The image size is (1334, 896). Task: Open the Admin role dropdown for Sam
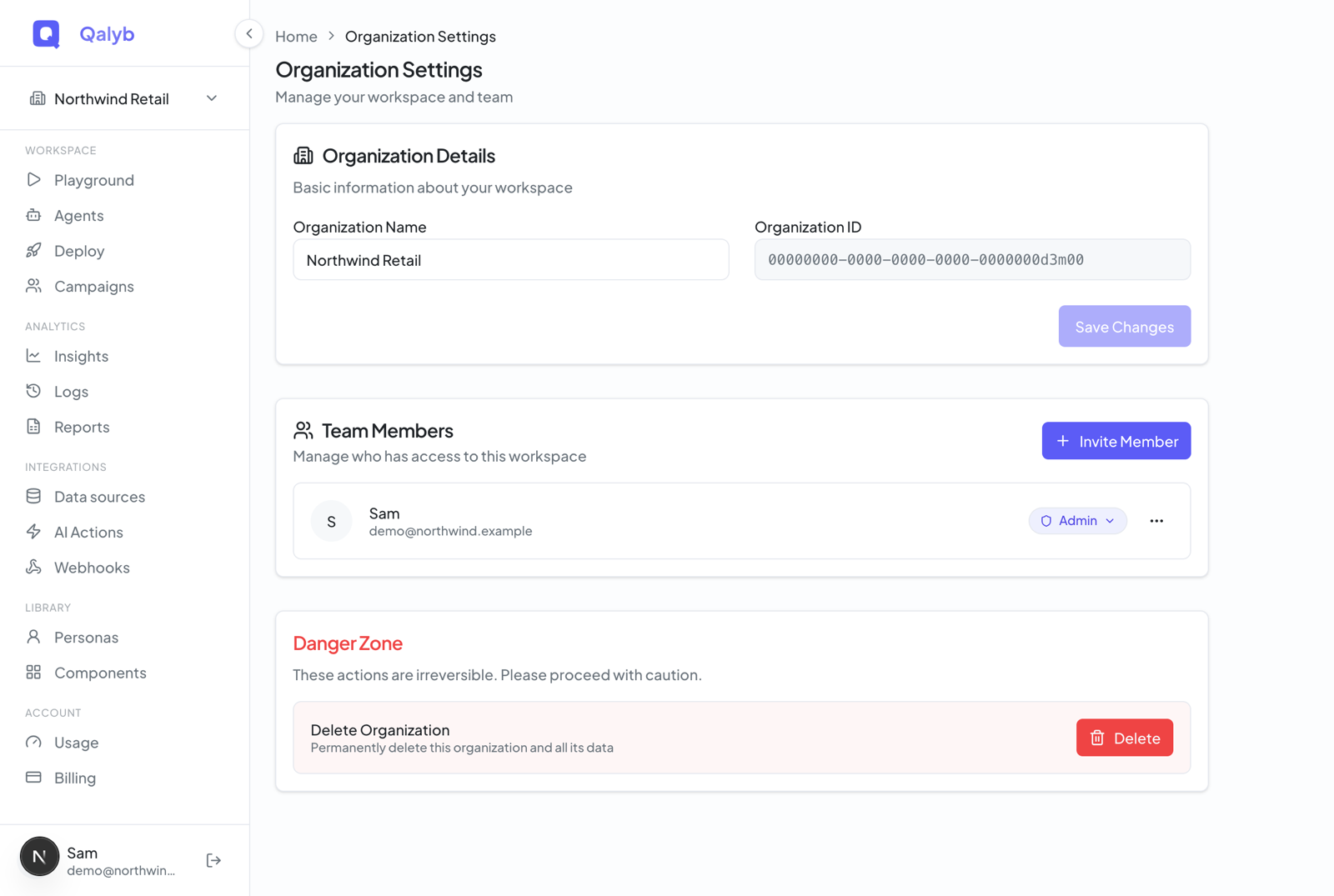[x=1077, y=521]
